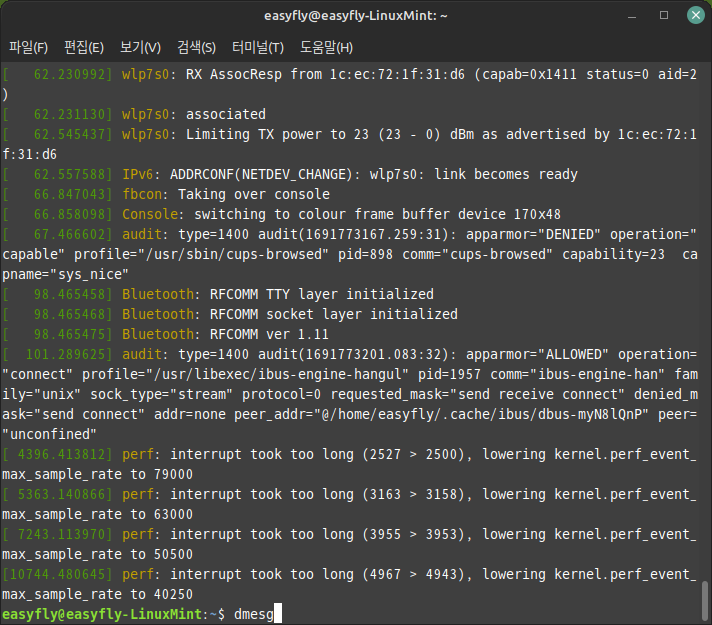This screenshot has width=712, height=625.
Task: Click the 'IPv6' label
Action: click(x=138, y=174)
